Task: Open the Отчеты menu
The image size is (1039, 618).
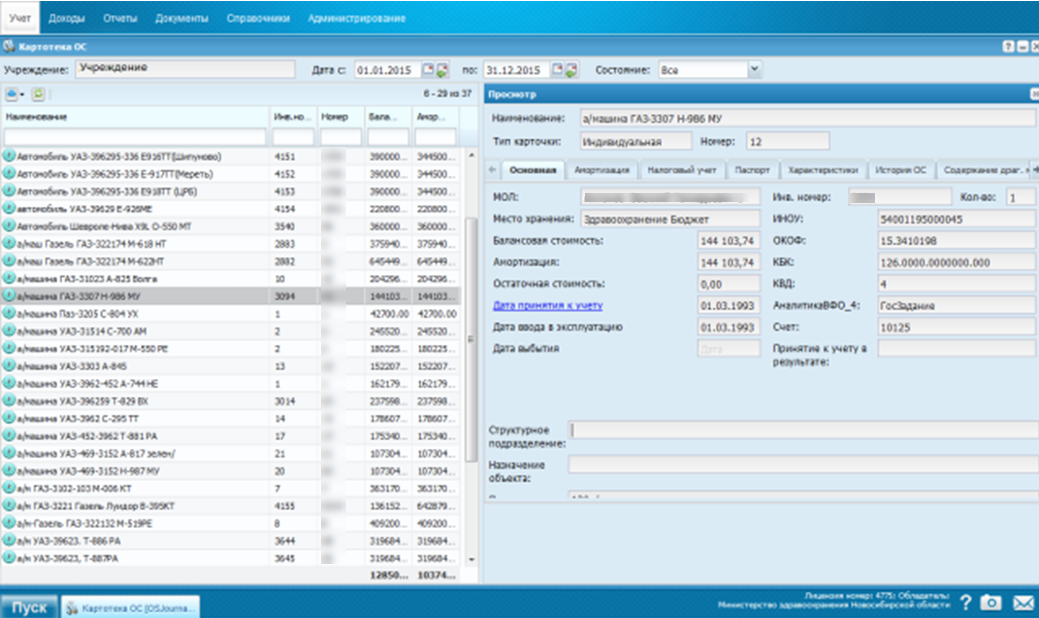Action: [120, 18]
